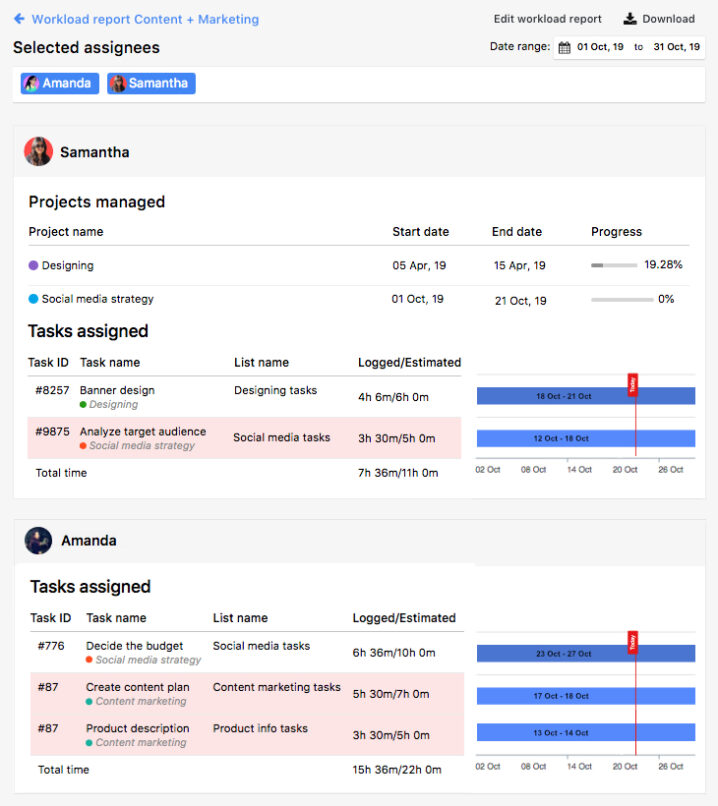Viewport: 718px width, 806px height.
Task: Click Amanda's profile avatar
Action: (36, 540)
